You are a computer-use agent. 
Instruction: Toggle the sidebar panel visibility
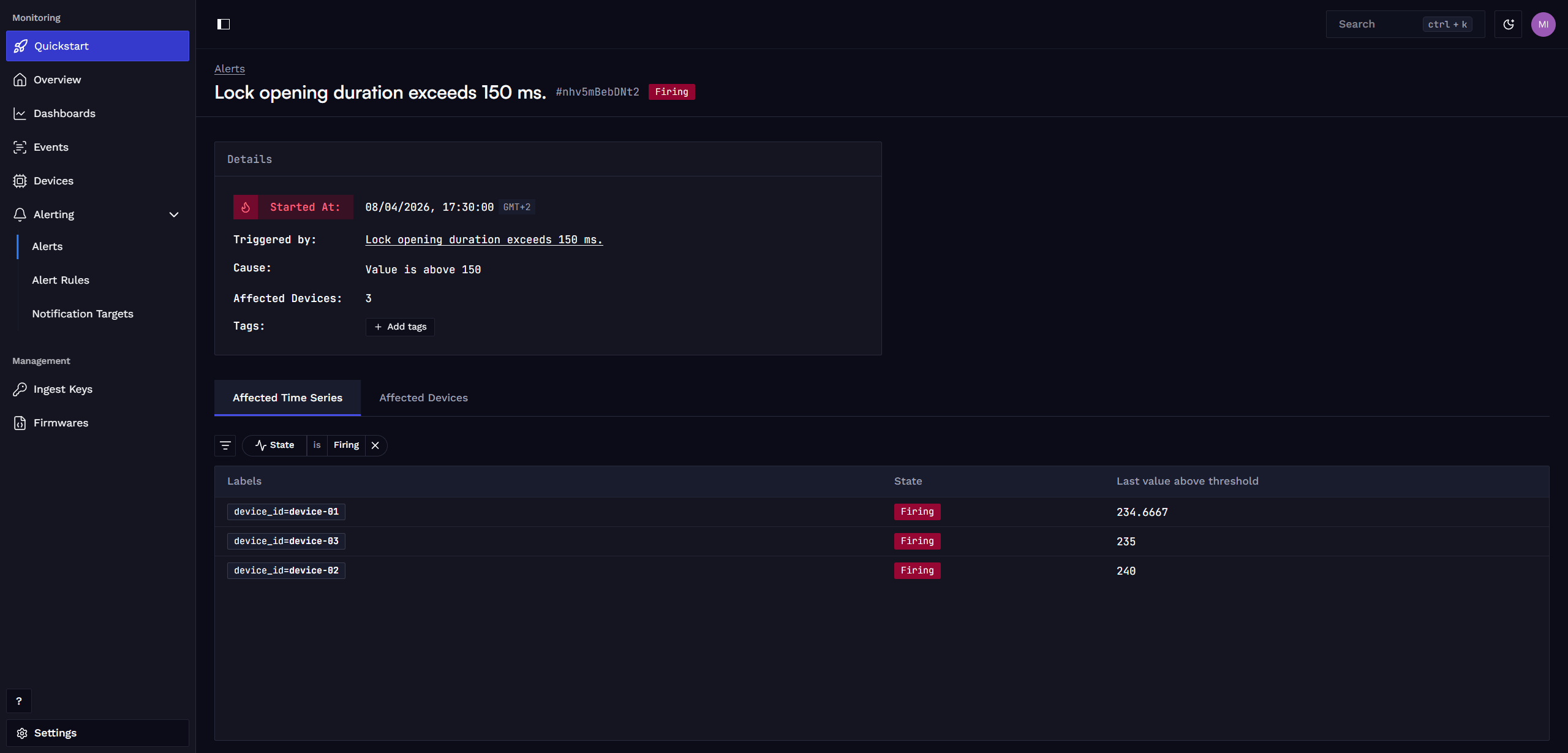click(x=224, y=25)
